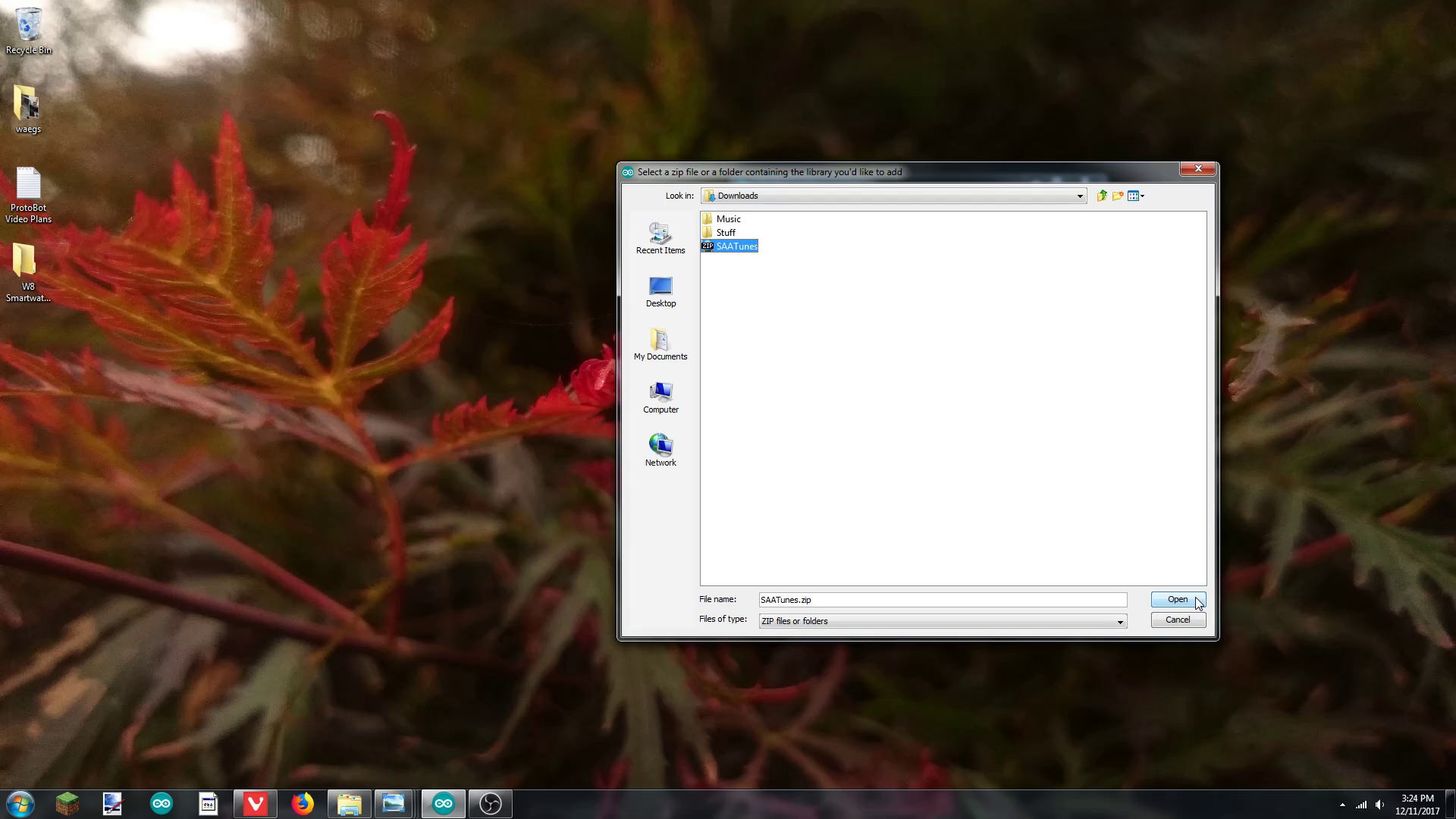
Task: Select the Stuff folder
Action: pyautogui.click(x=726, y=233)
